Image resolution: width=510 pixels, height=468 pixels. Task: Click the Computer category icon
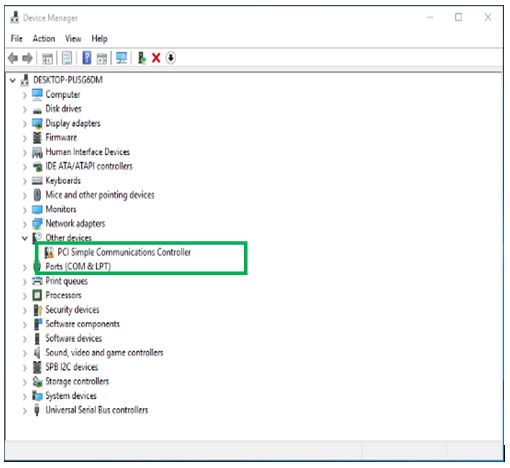pyautogui.click(x=37, y=95)
